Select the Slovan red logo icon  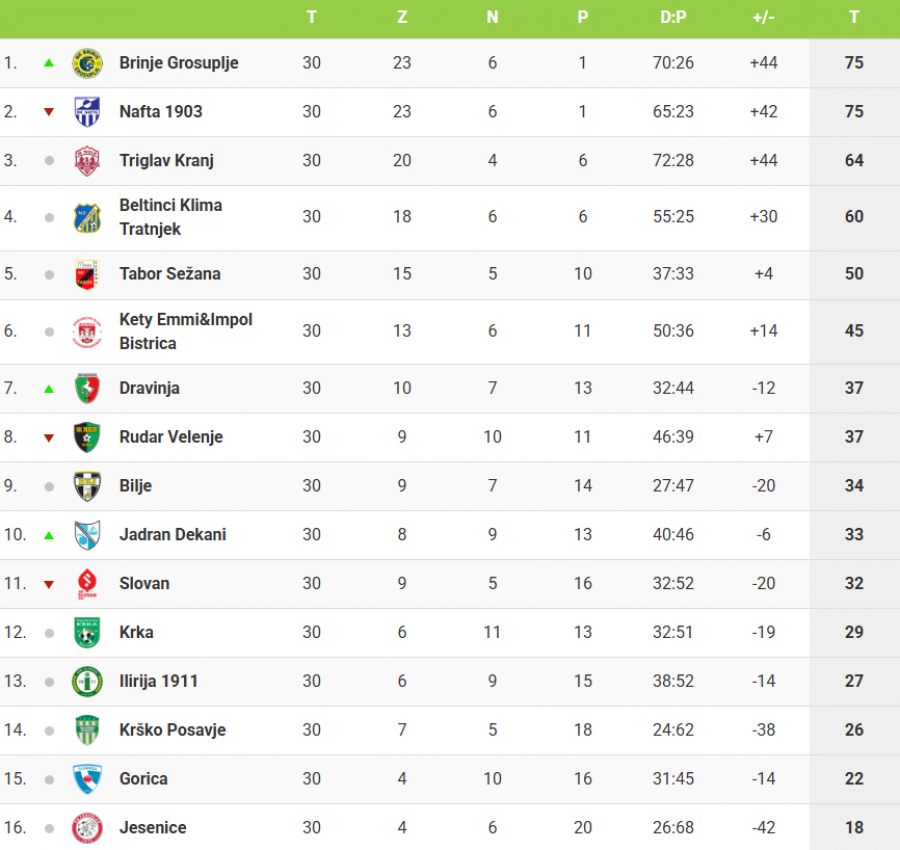87,584
